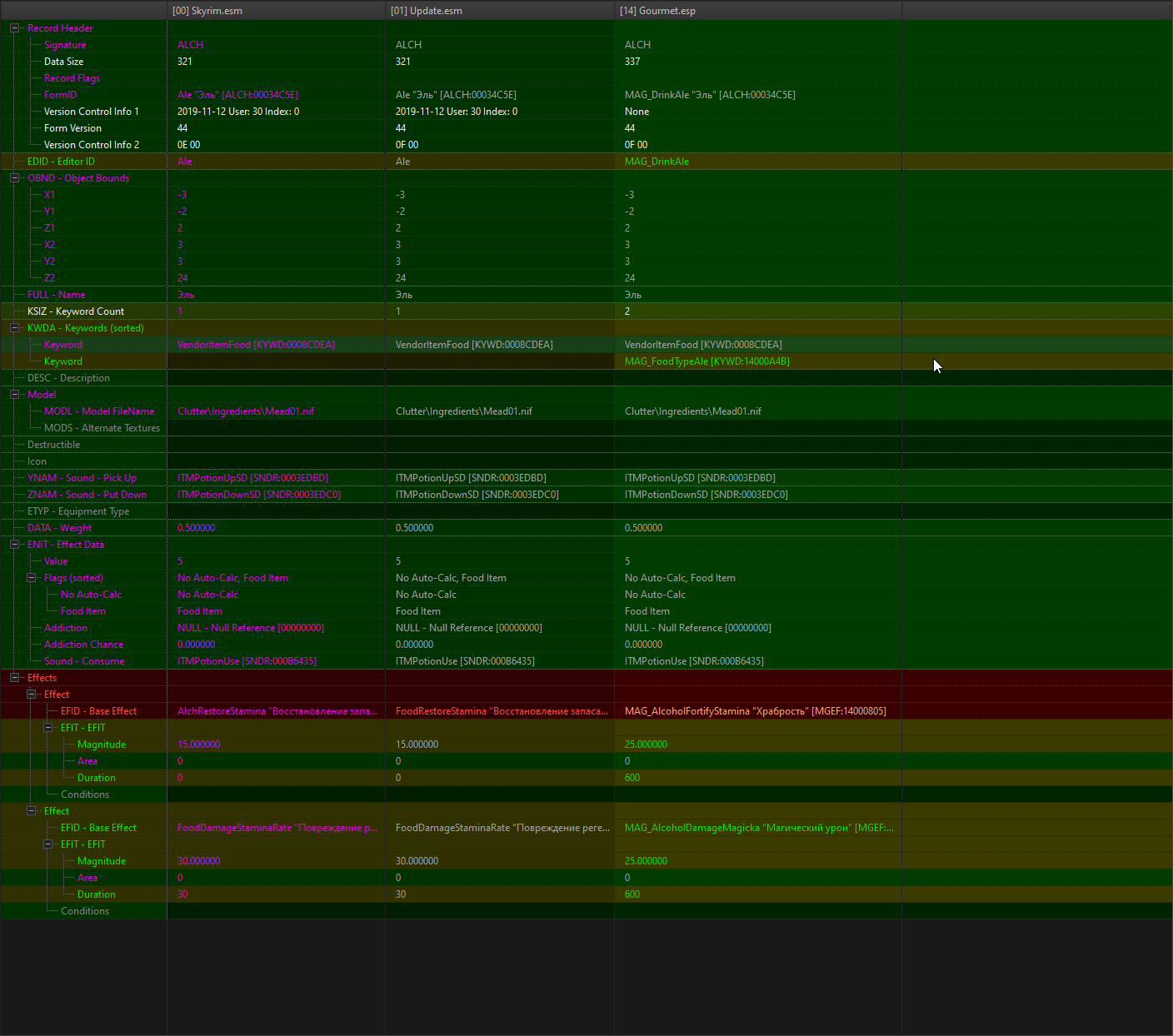Select ETYP - Equipment Type row
Screen dimensions: 1173x1036
pyautogui.click(x=78, y=511)
